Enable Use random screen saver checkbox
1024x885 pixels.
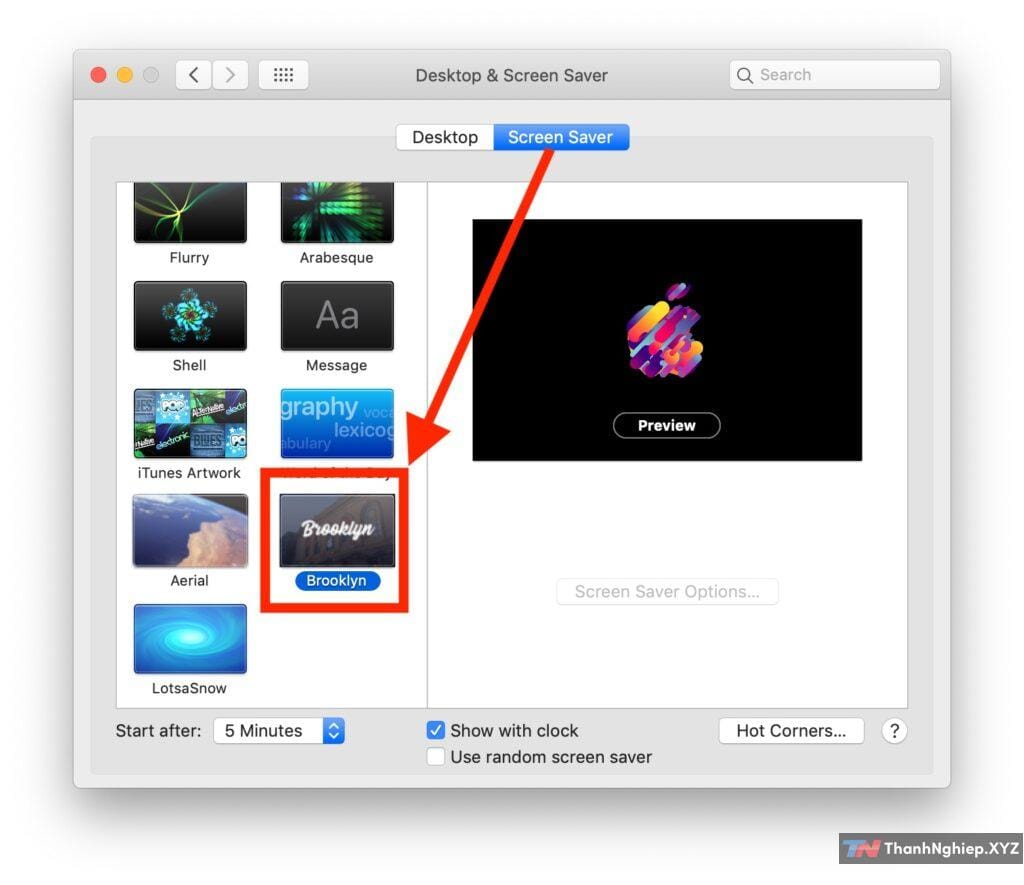pos(436,757)
